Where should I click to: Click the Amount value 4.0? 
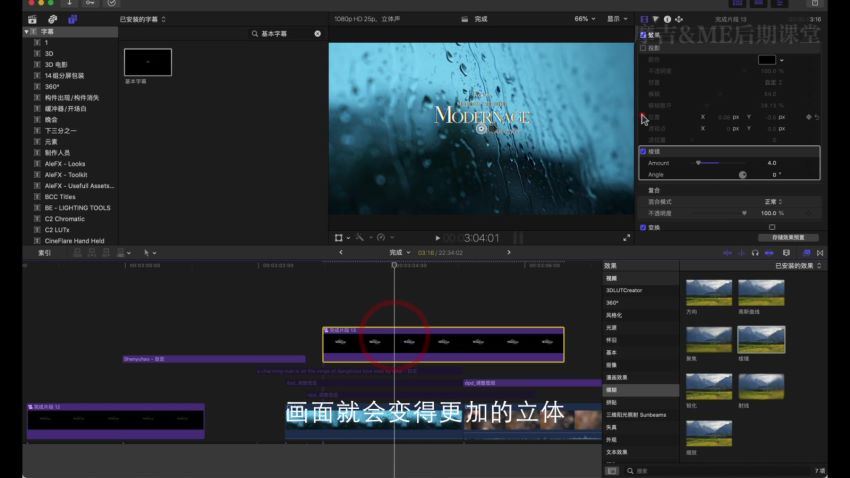click(x=771, y=163)
